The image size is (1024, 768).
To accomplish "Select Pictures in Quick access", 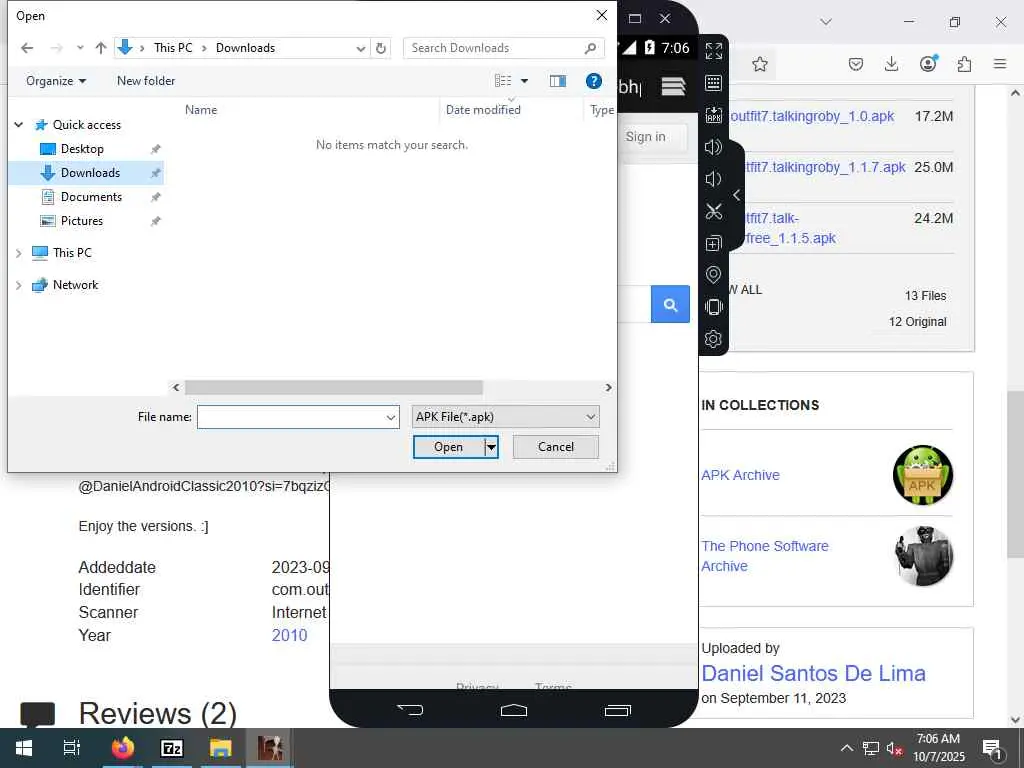I will point(82,221).
